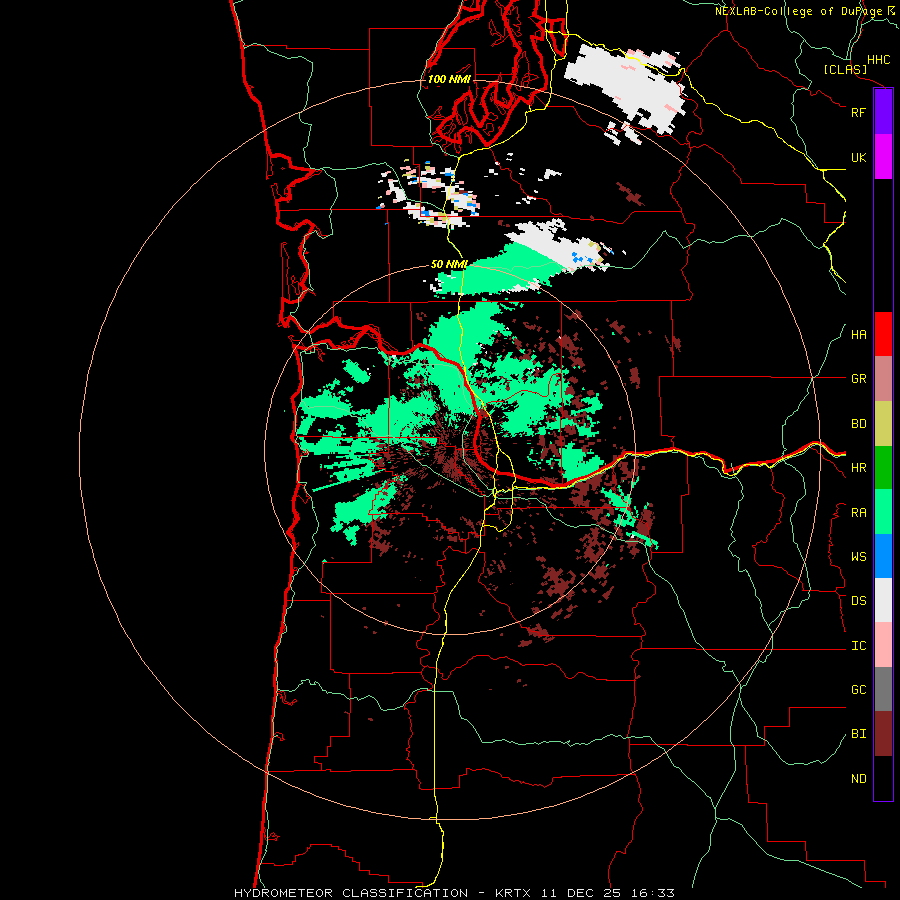The image size is (900, 900).
Task: Click the HR legend label
Action: pyautogui.click(x=858, y=468)
